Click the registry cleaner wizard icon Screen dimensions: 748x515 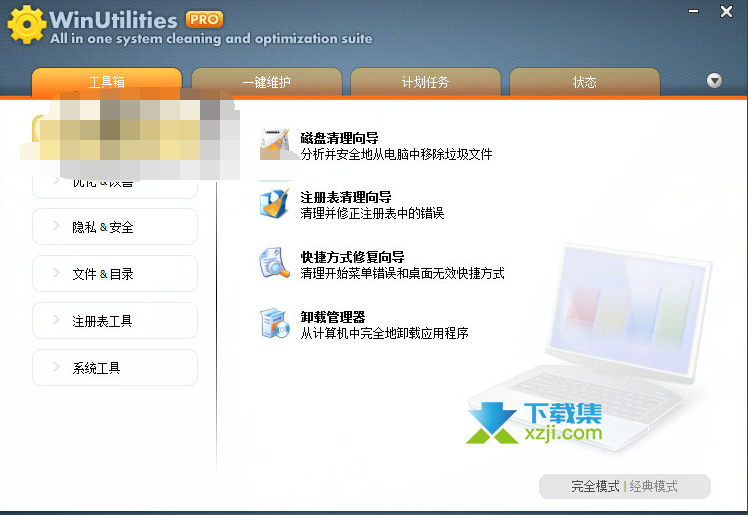[275, 204]
